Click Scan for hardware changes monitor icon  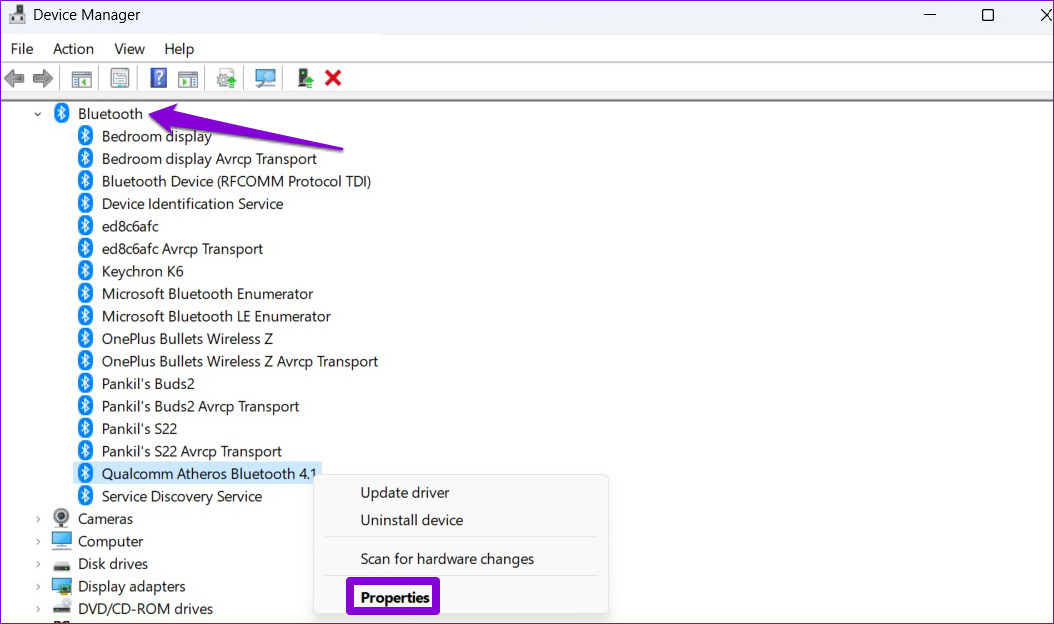click(x=265, y=79)
